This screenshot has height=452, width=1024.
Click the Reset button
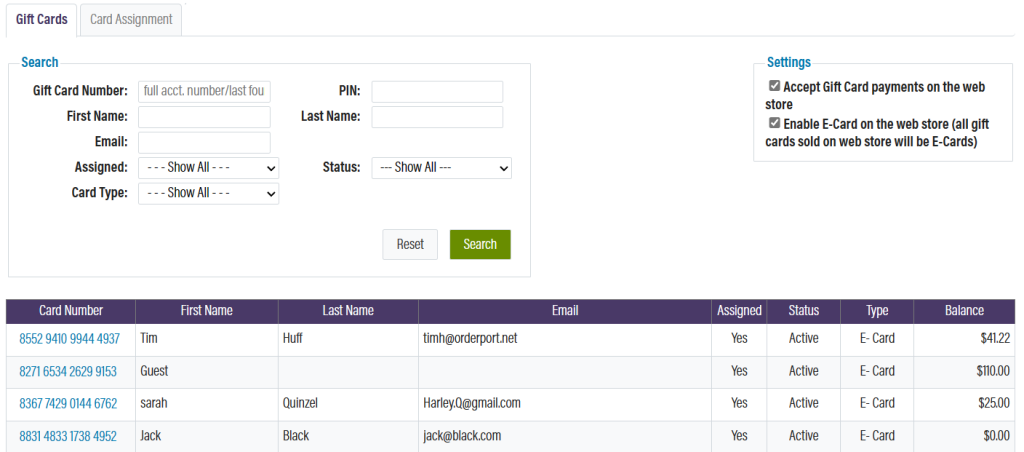410,244
